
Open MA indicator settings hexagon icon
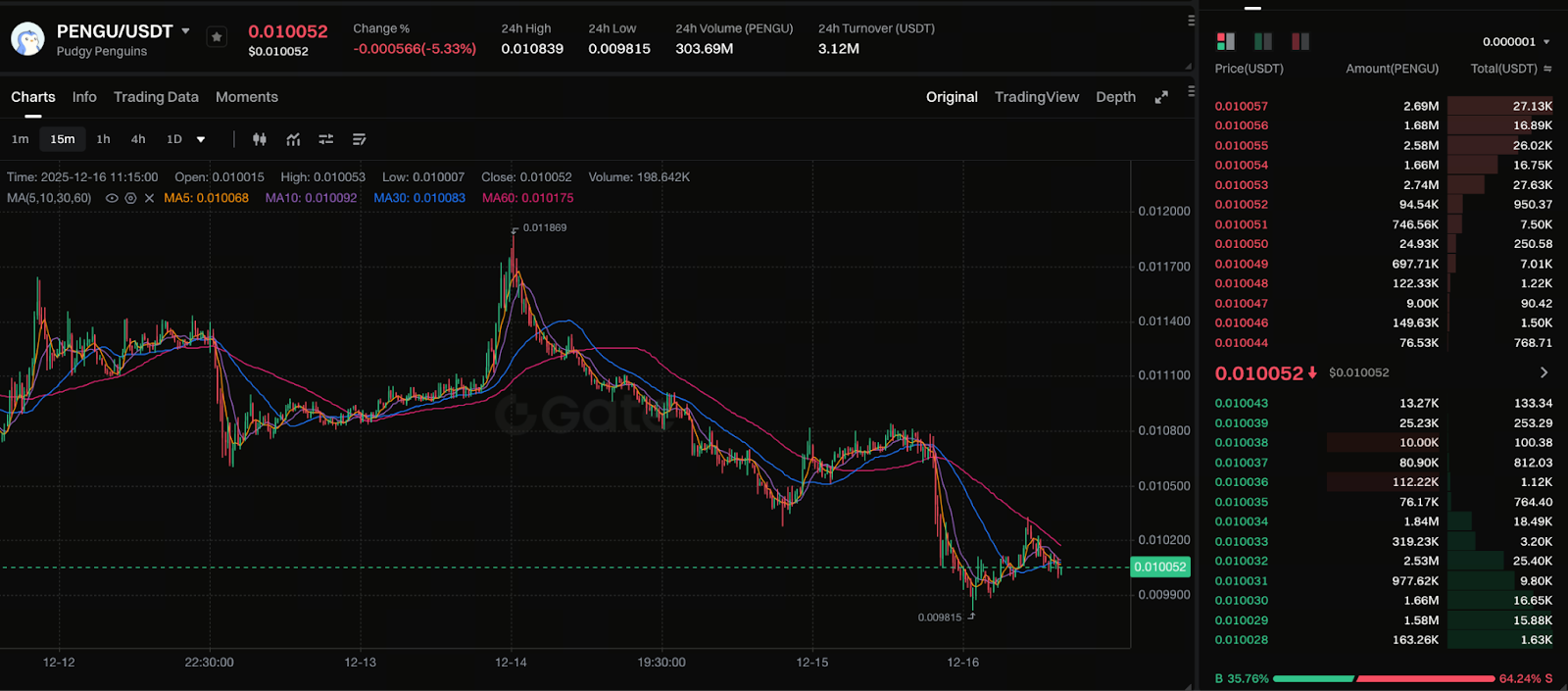point(130,198)
